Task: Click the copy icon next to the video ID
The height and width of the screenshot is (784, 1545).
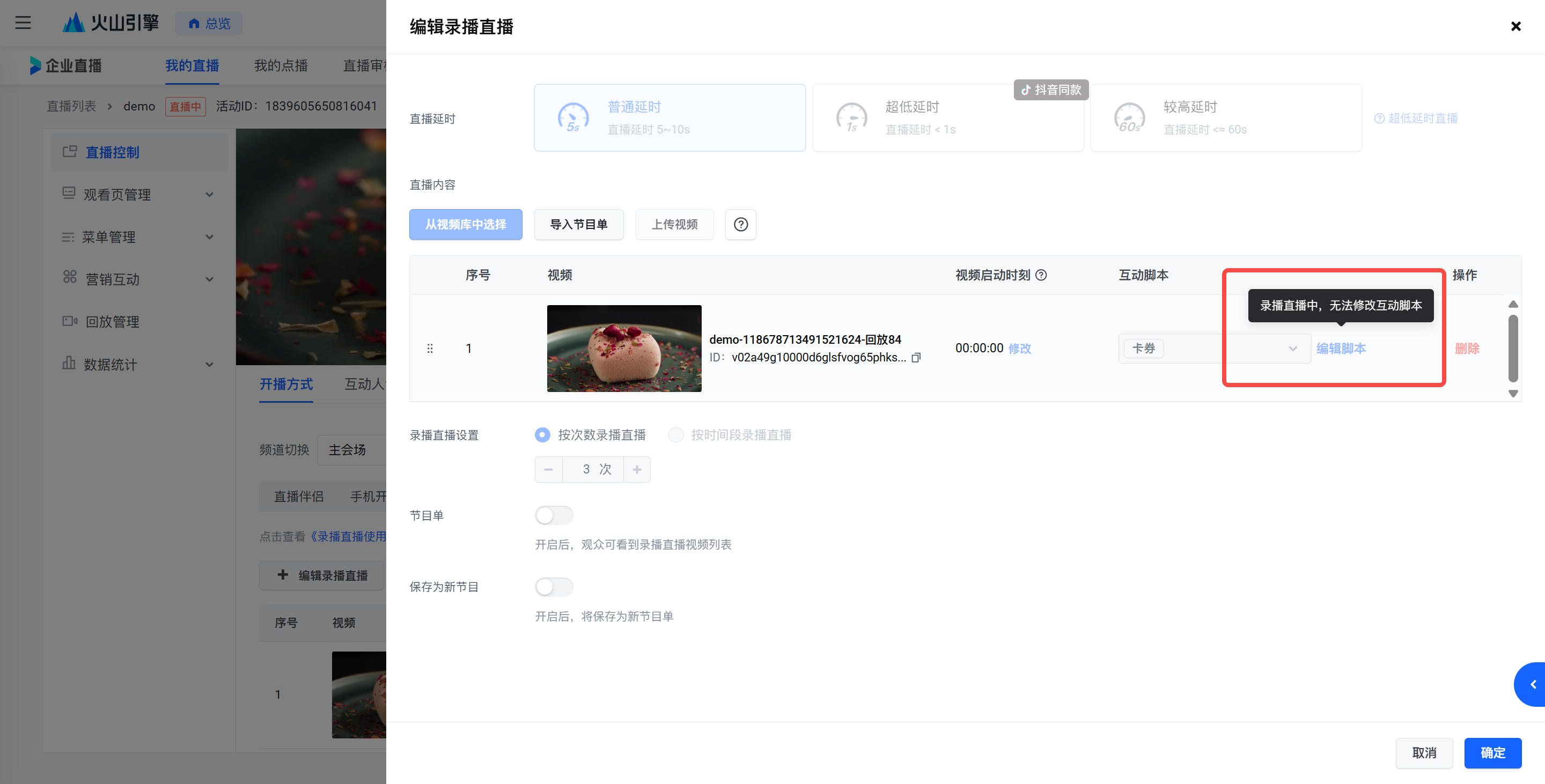Action: 916,358
